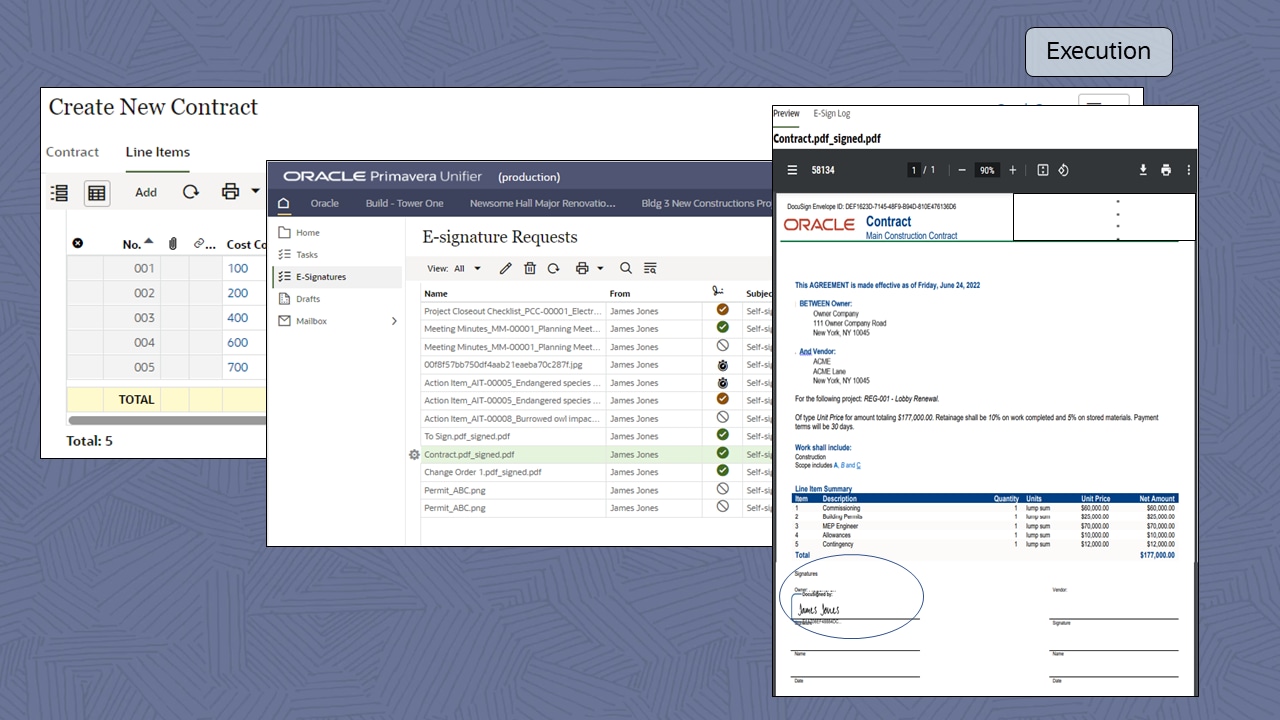Select the Contract.pdf_signed.pdf row
Image resolution: width=1280 pixels, height=720 pixels.
(x=469, y=454)
